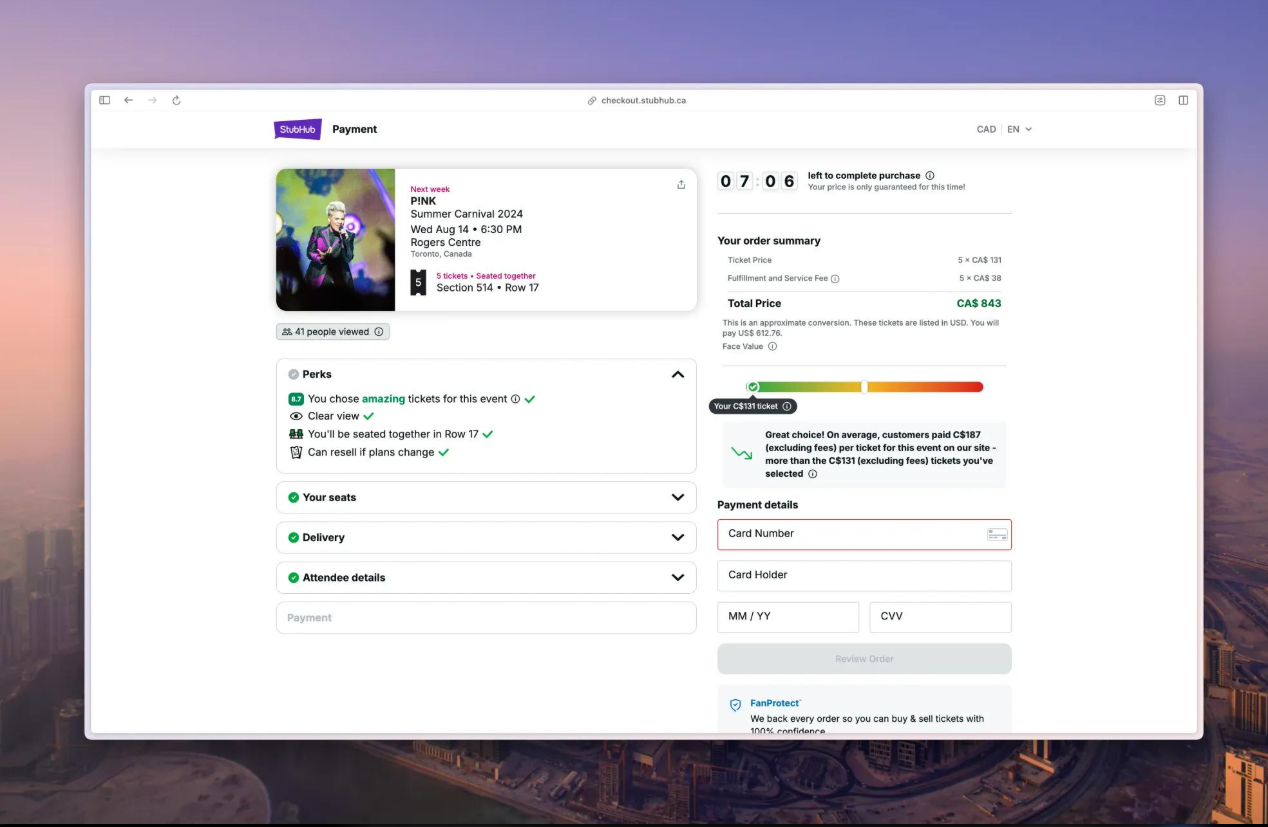Screen dimensions: 1268x827
Task: Click info icon next to 41 people viewed
Action: (x=379, y=332)
